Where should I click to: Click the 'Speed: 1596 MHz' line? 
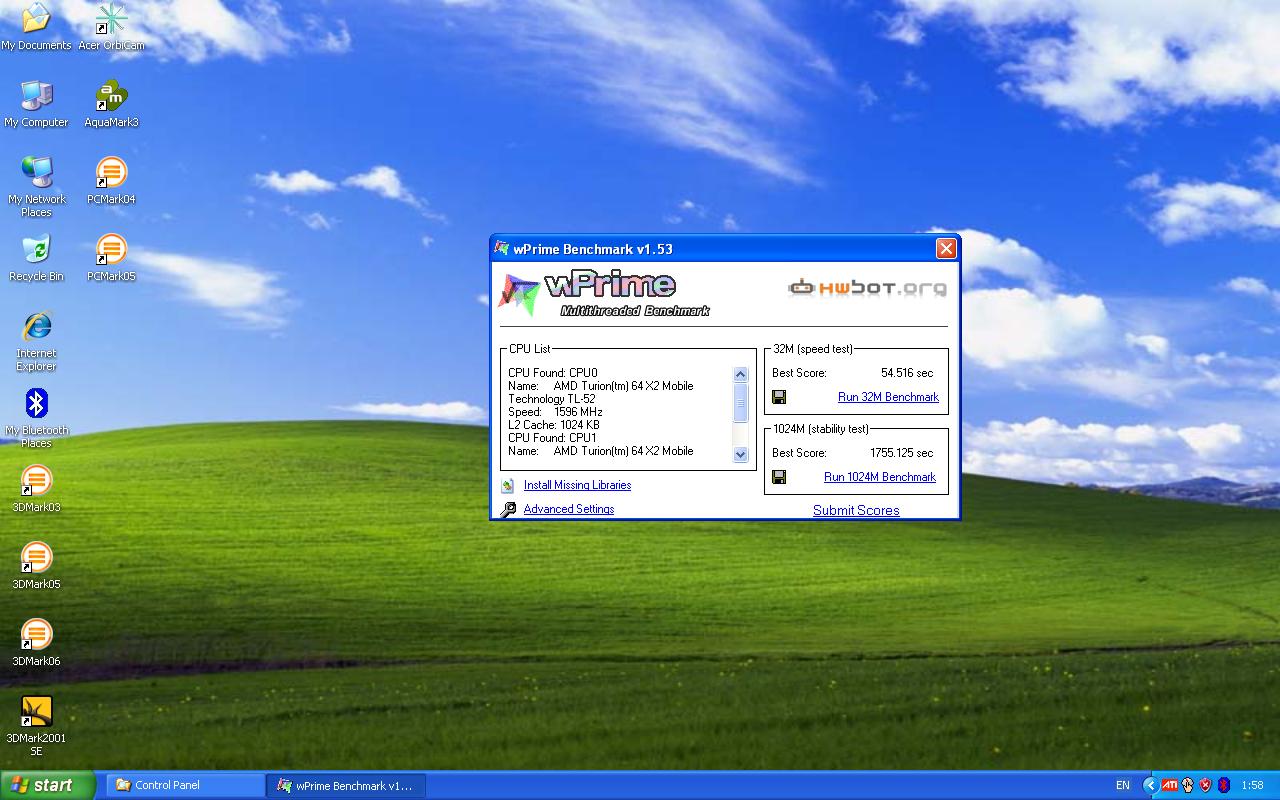click(x=555, y=412)
